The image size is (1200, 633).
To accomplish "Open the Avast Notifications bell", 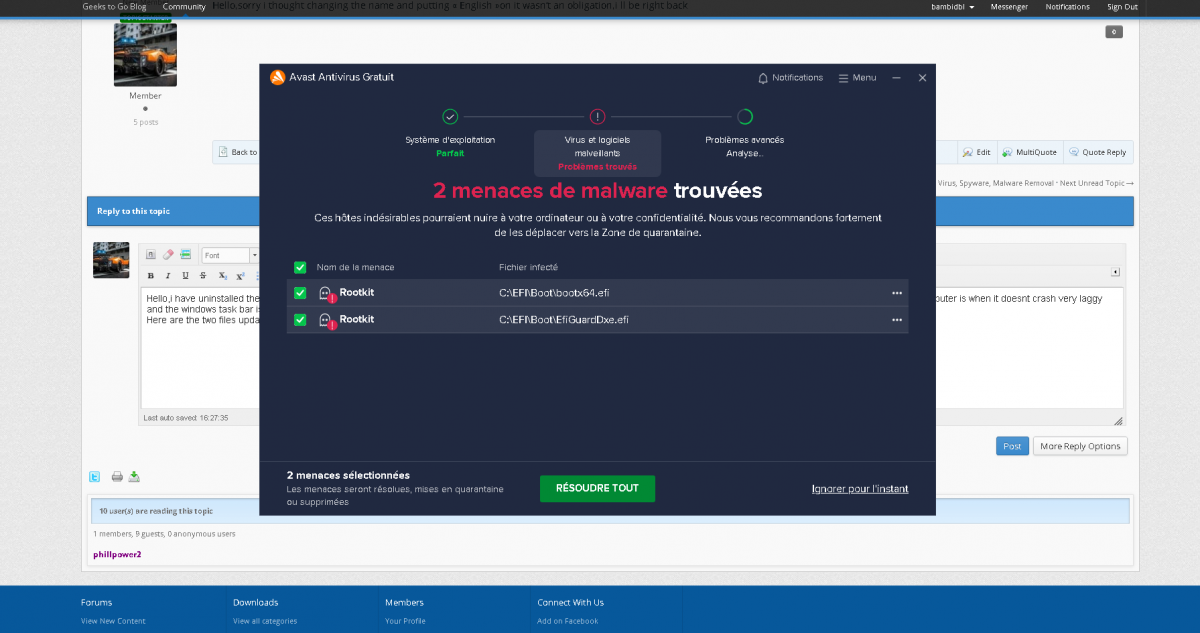I will (790, 78).
